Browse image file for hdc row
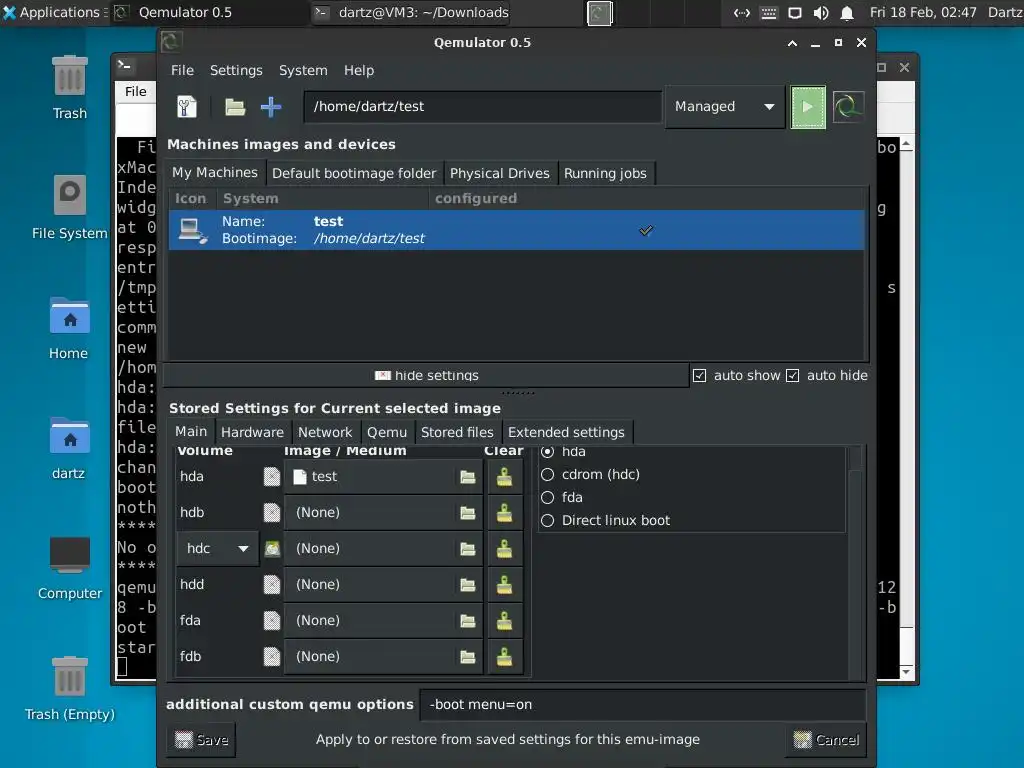This screenshot has height=768, width=1024. pyautogui.click(x=468, y=549)
